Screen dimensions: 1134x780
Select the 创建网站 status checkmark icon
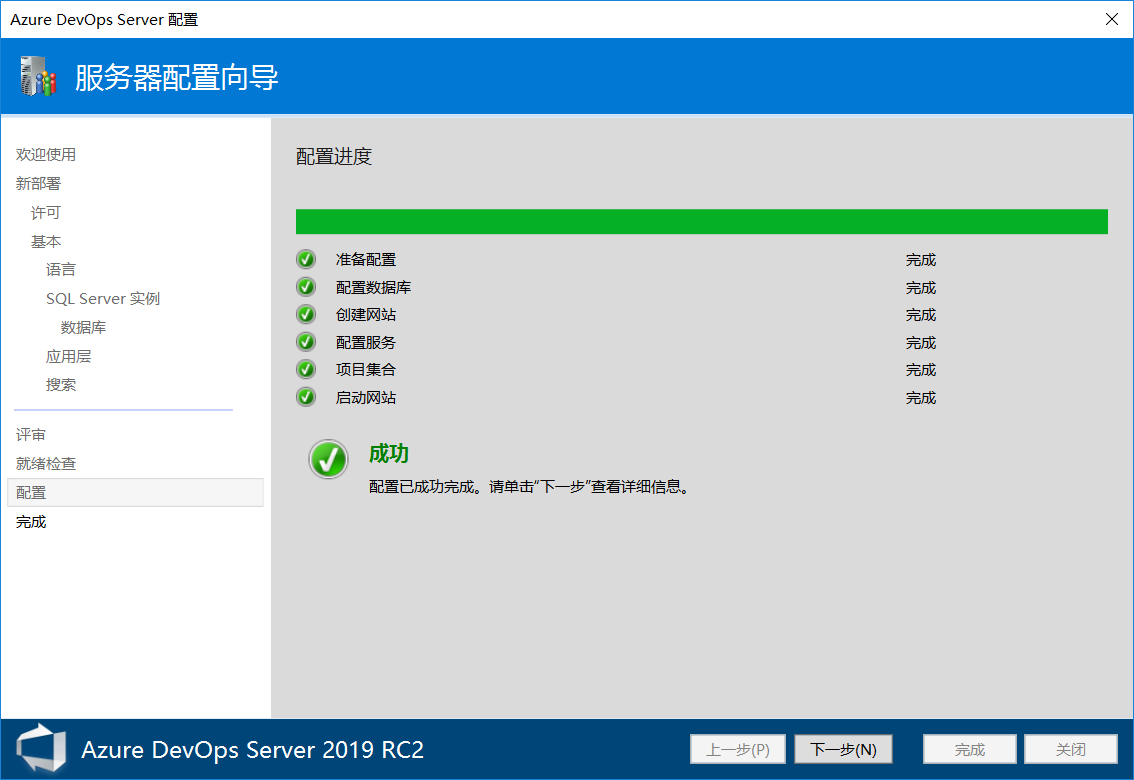click(x=305, y=314)
